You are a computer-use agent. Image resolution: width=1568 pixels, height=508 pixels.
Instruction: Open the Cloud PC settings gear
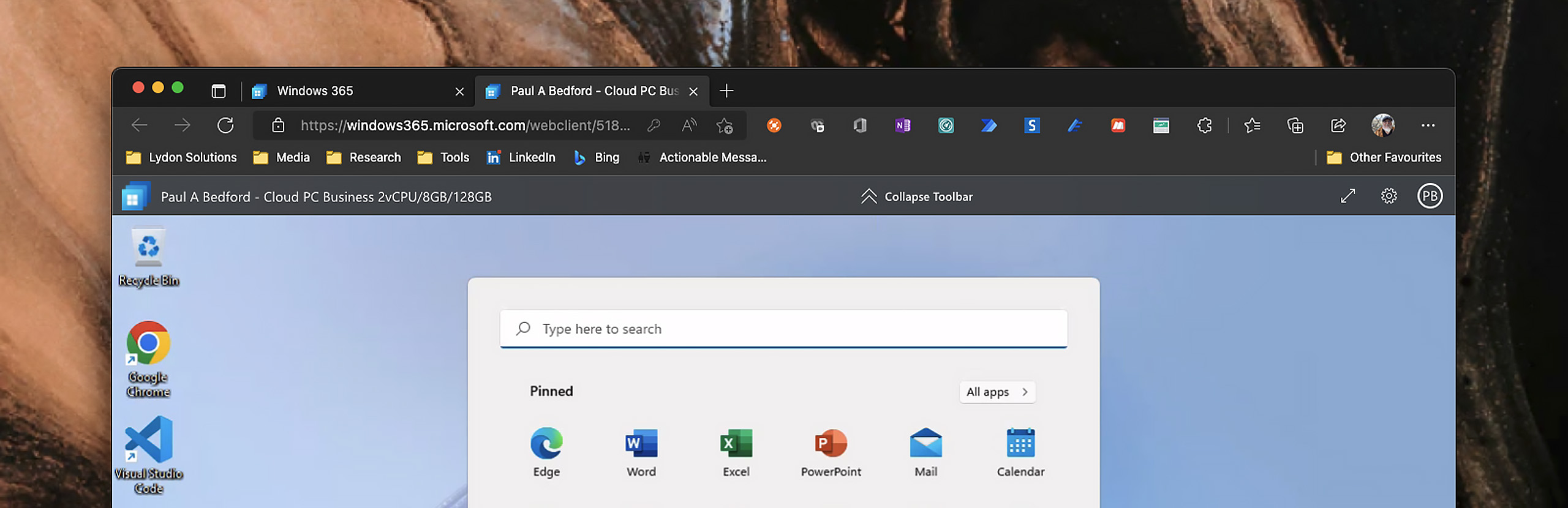coord(1389,196)
